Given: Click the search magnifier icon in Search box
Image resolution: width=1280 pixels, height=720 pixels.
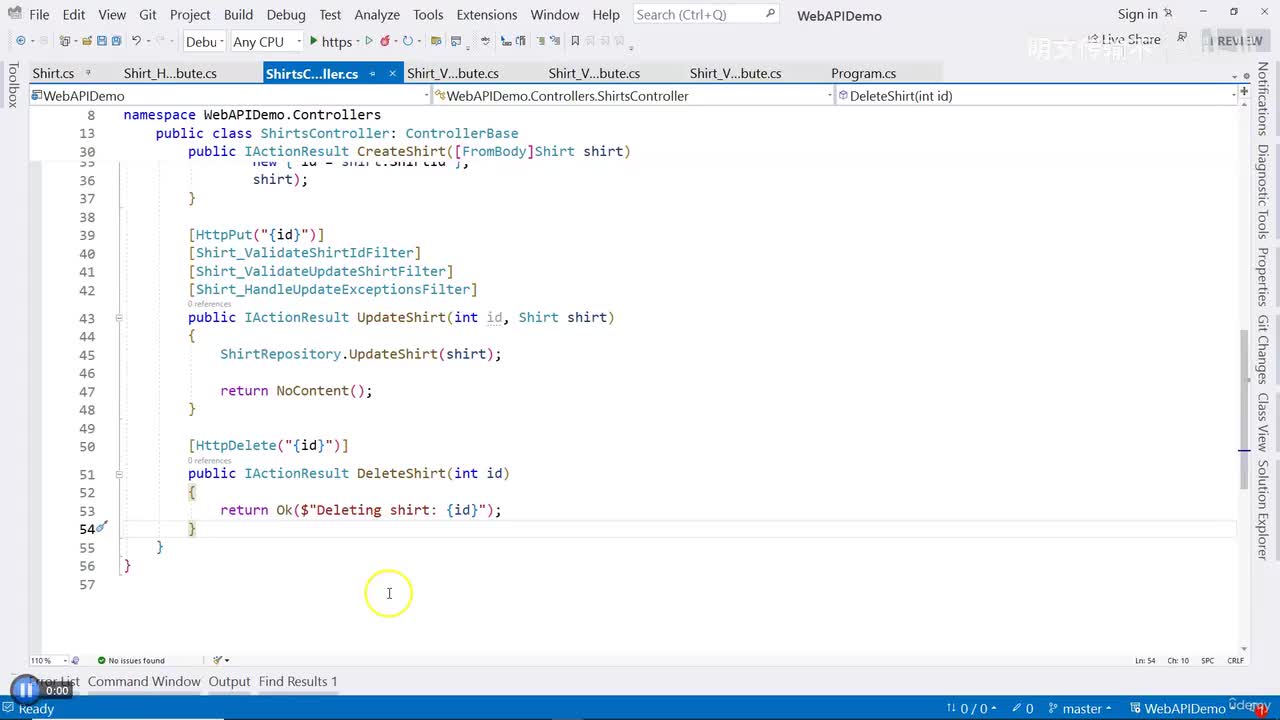Looking at the screenshot, I should (770, 14).
